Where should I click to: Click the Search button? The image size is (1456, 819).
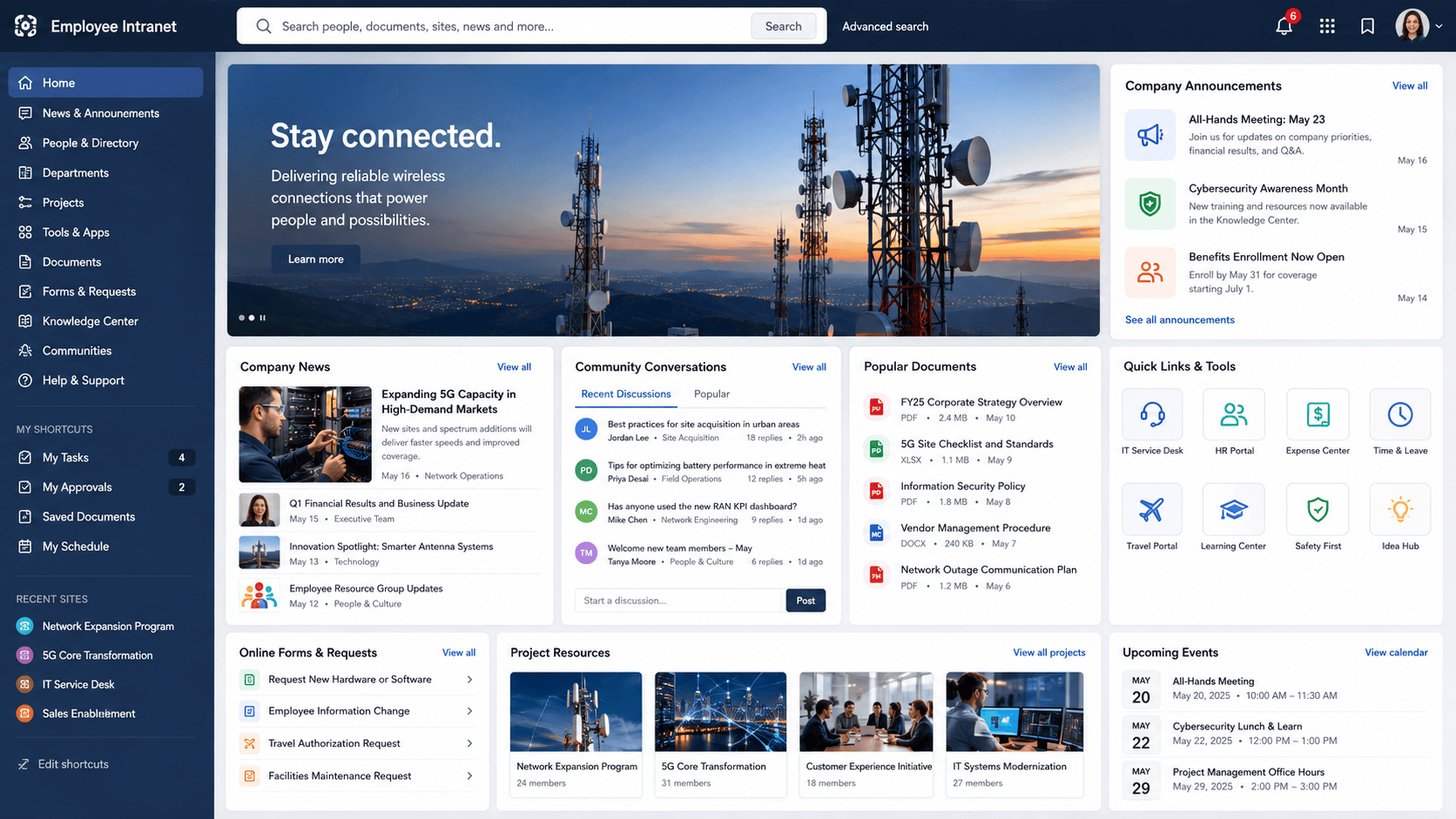783,26
